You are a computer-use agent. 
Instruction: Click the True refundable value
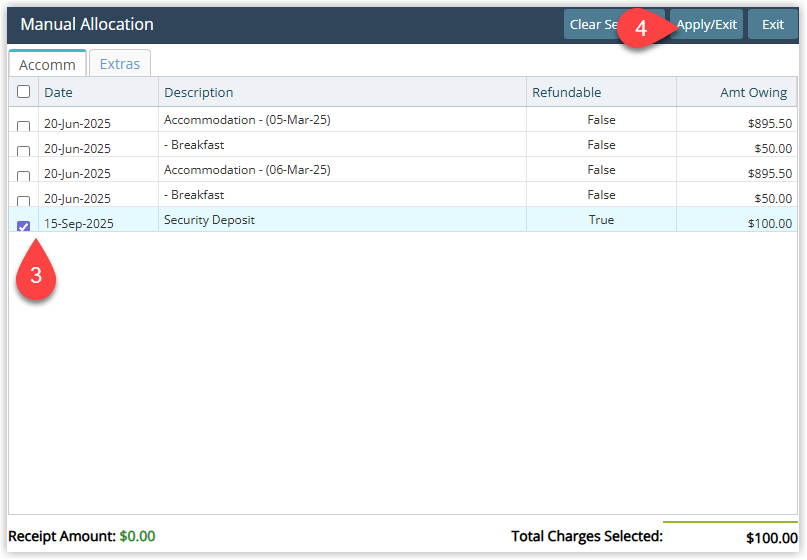coord(601,220)
